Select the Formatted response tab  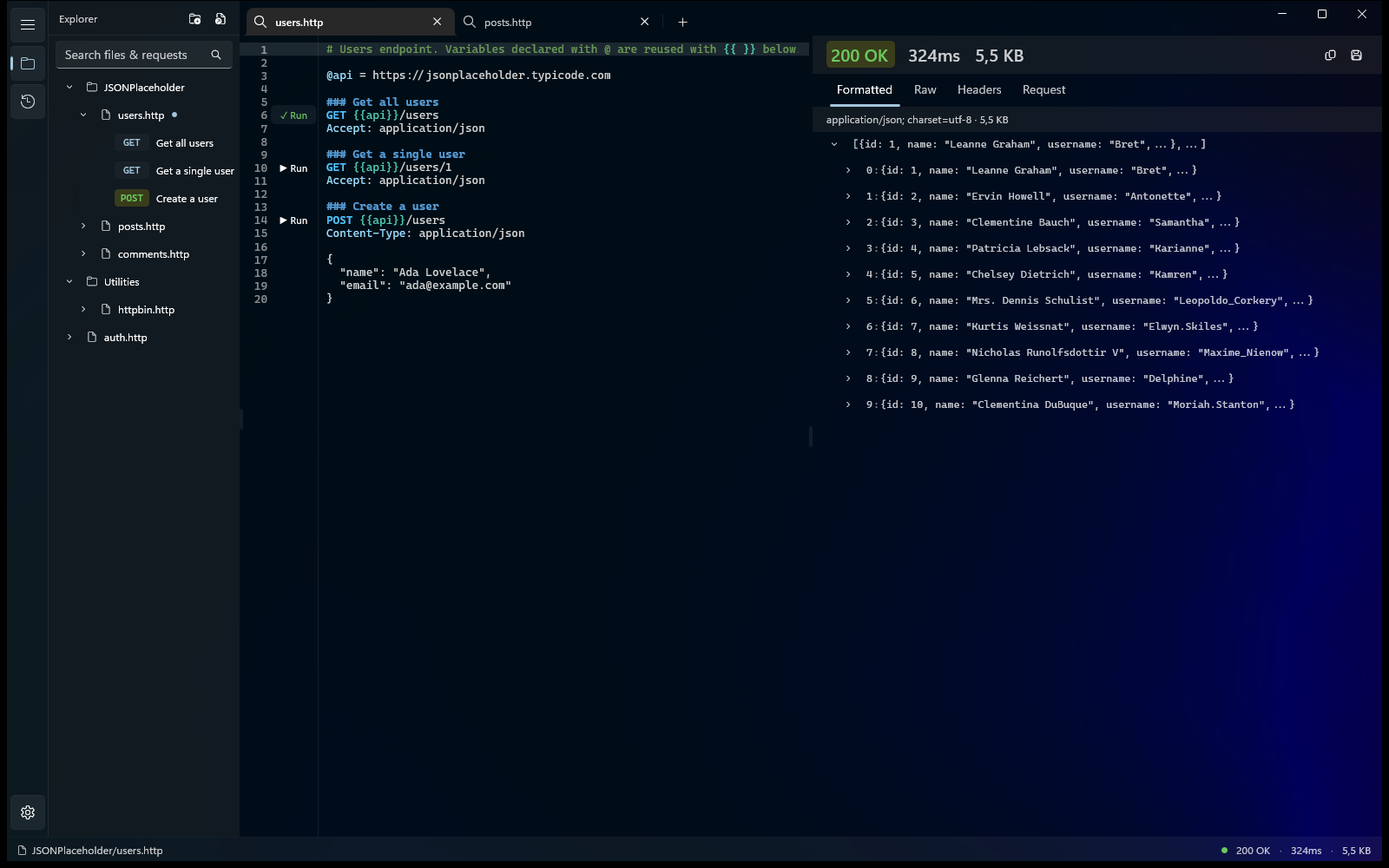864,90
